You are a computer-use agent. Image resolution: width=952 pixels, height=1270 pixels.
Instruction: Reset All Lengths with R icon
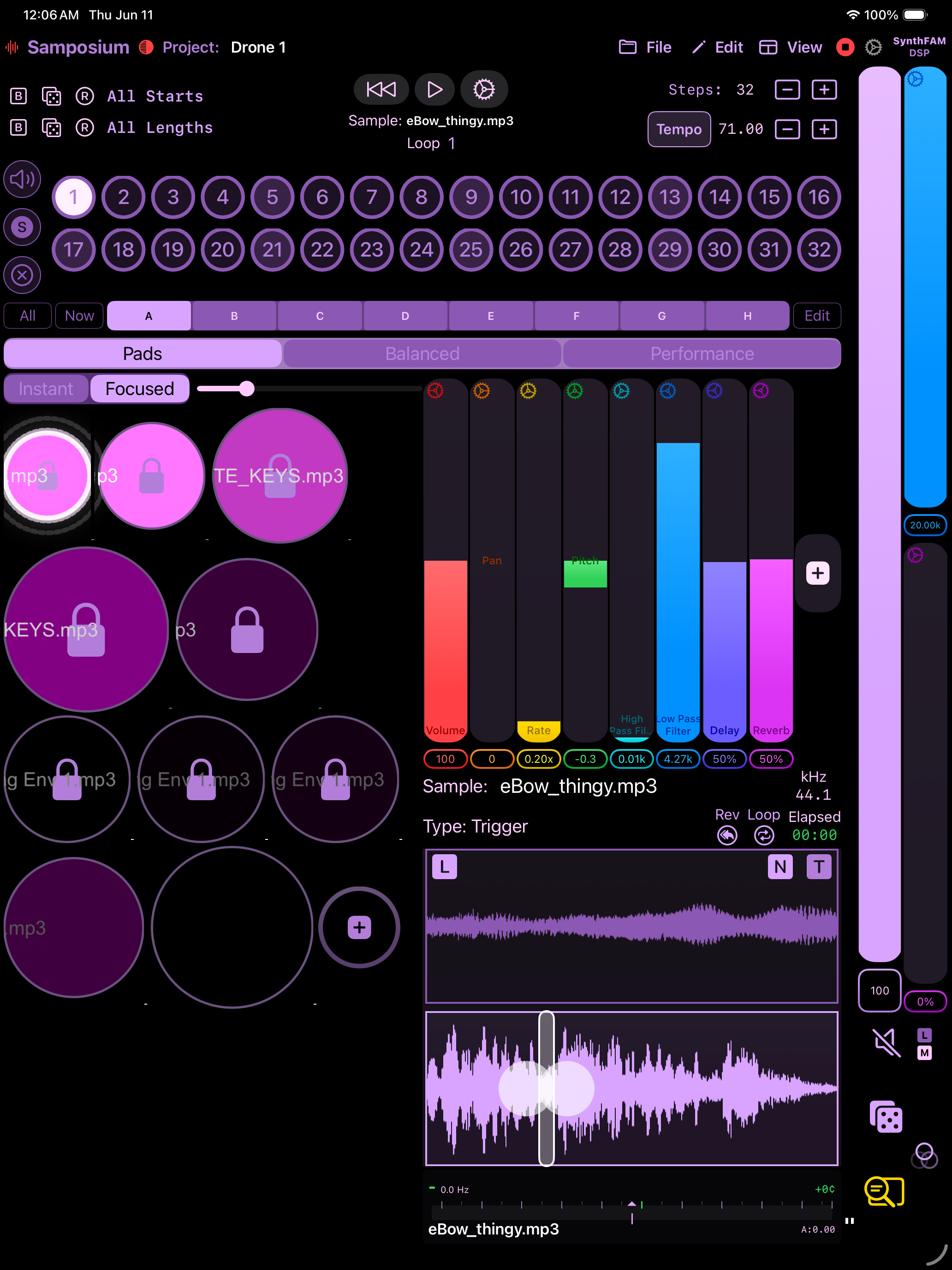pos(85,127)
